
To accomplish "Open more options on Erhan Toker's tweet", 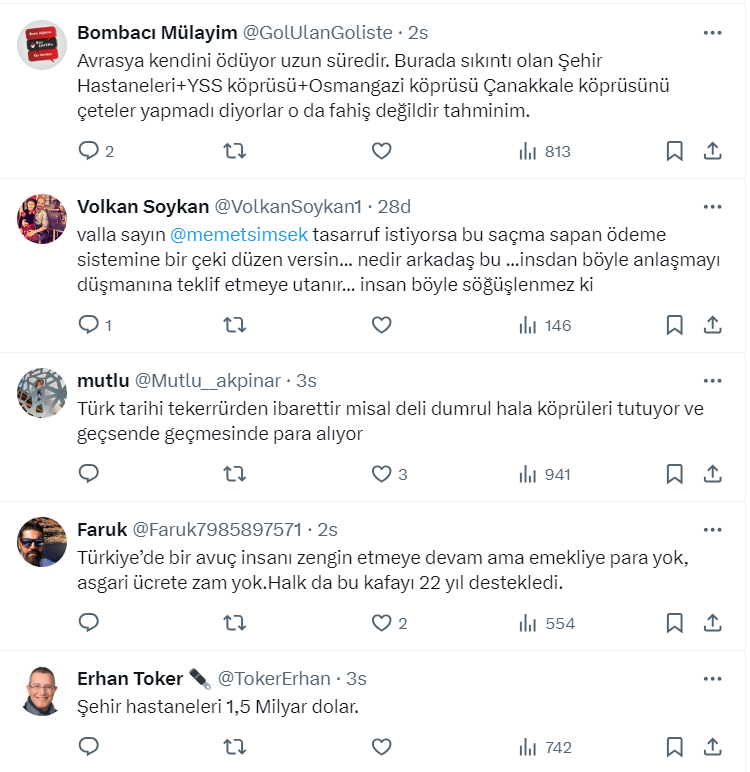I will click(712, 679).
